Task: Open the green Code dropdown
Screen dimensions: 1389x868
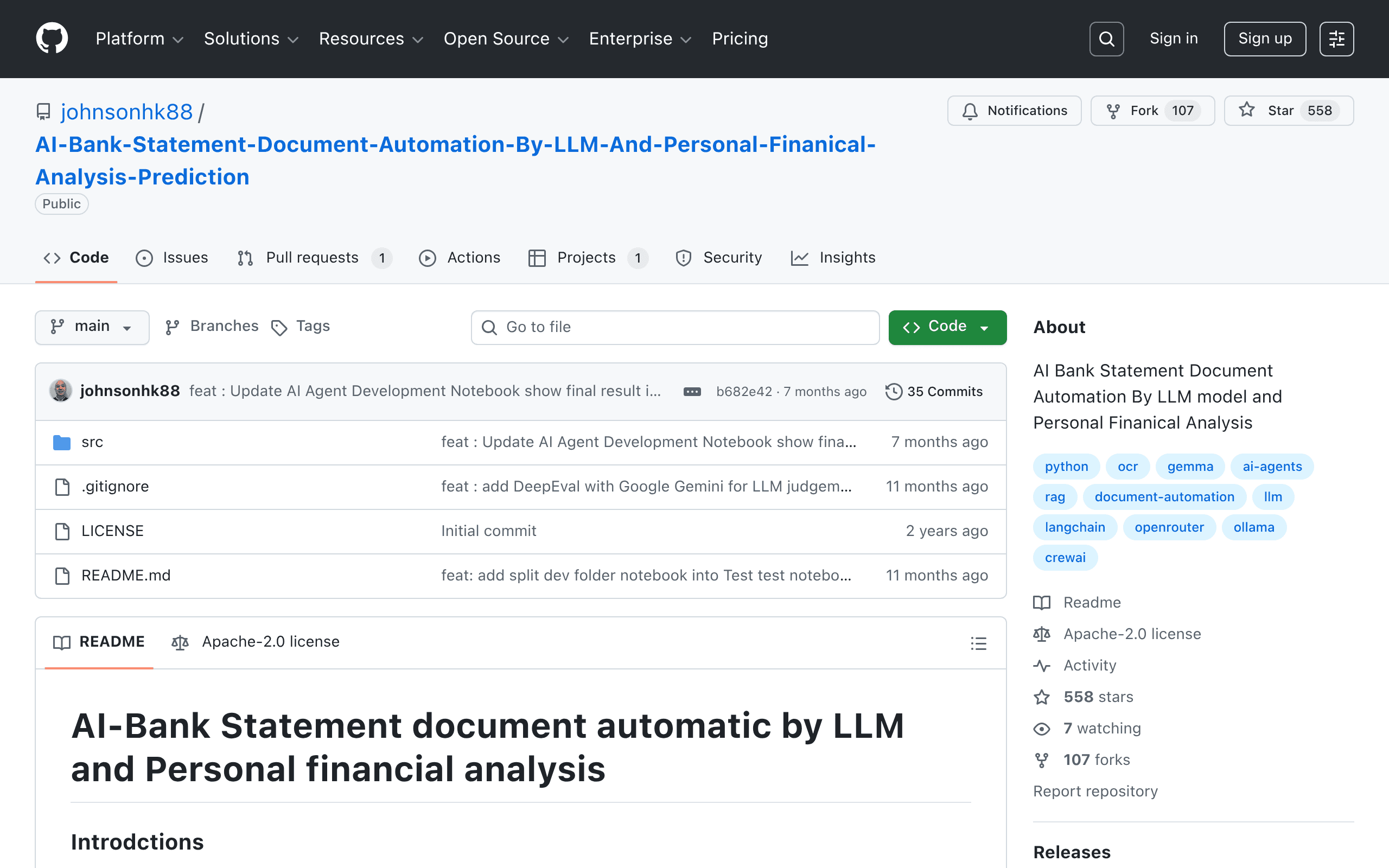Action: pyautogui.click(x=947, y=327)
